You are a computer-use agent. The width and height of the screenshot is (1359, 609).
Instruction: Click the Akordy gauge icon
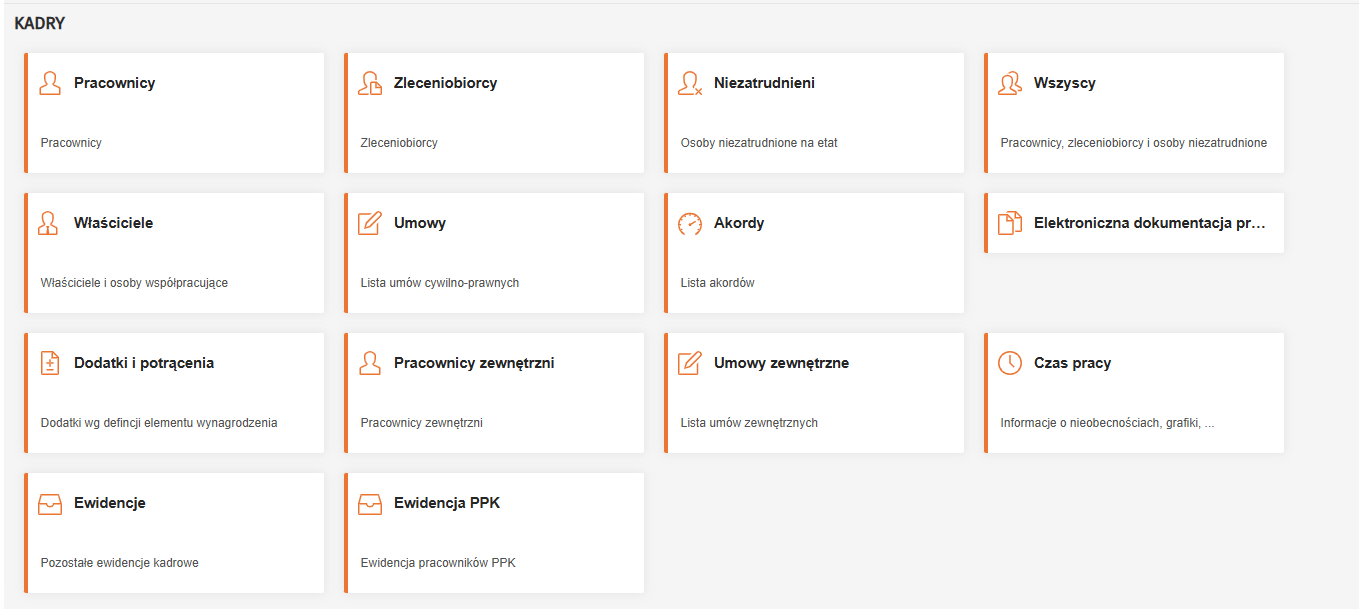tap(690, 223)
